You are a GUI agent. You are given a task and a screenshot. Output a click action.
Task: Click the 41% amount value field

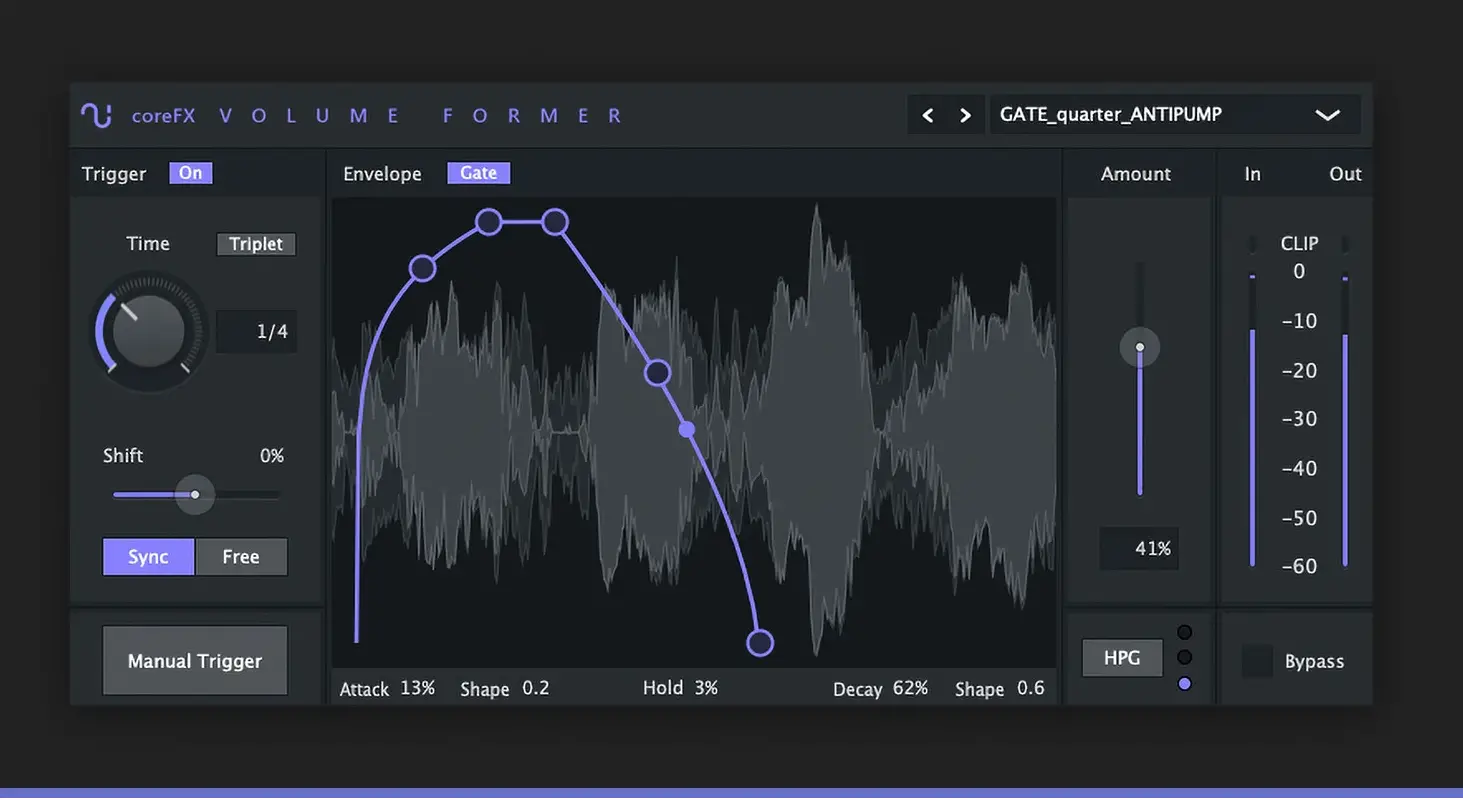coord(1139,548)
